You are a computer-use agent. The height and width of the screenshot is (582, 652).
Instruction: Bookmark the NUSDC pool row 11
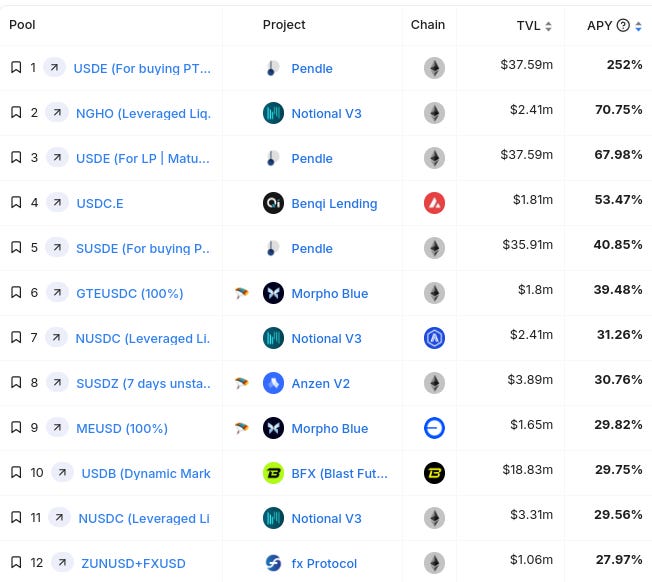click(16, 517)
